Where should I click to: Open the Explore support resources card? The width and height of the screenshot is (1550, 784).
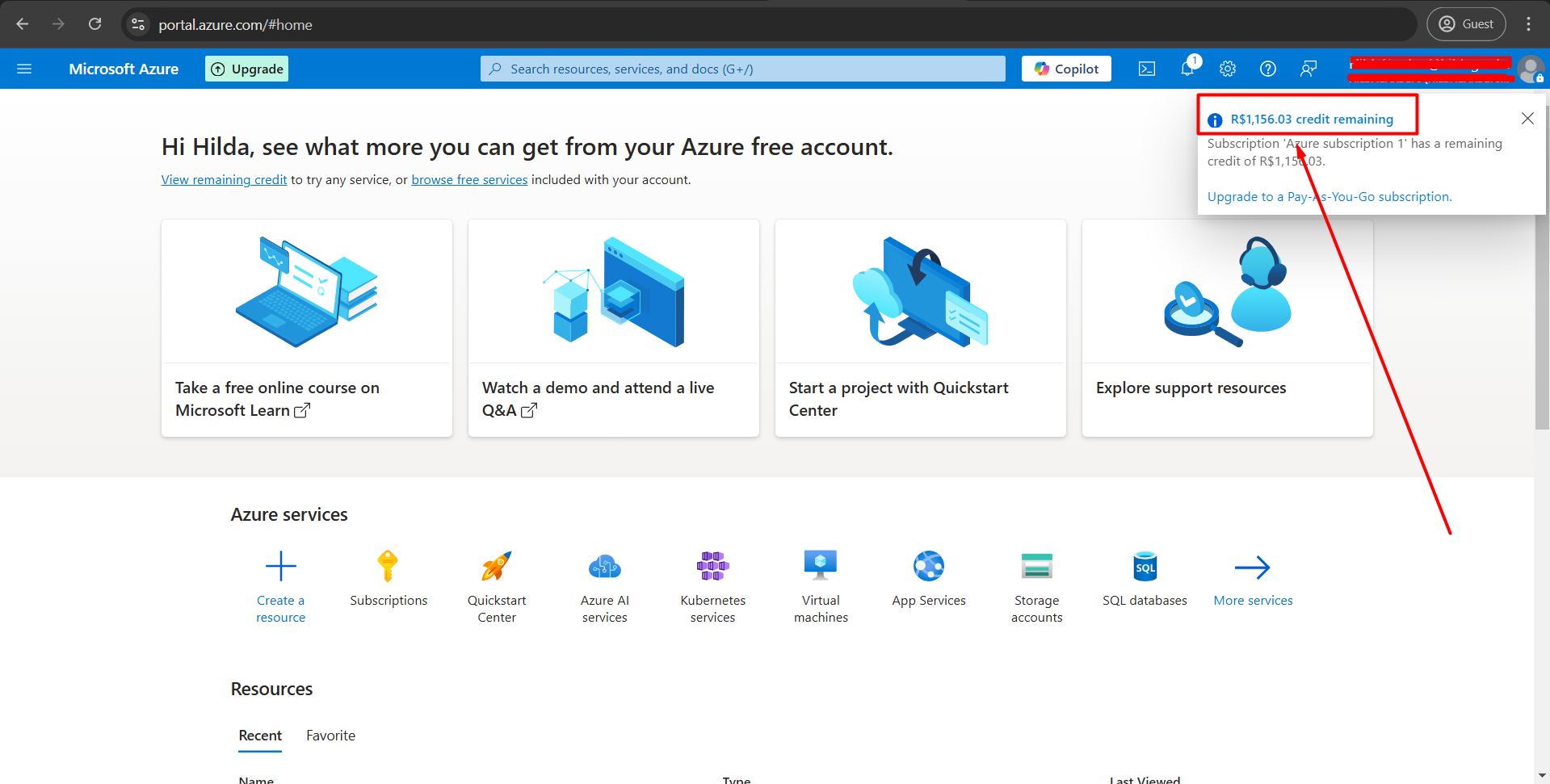(1228, 328)
